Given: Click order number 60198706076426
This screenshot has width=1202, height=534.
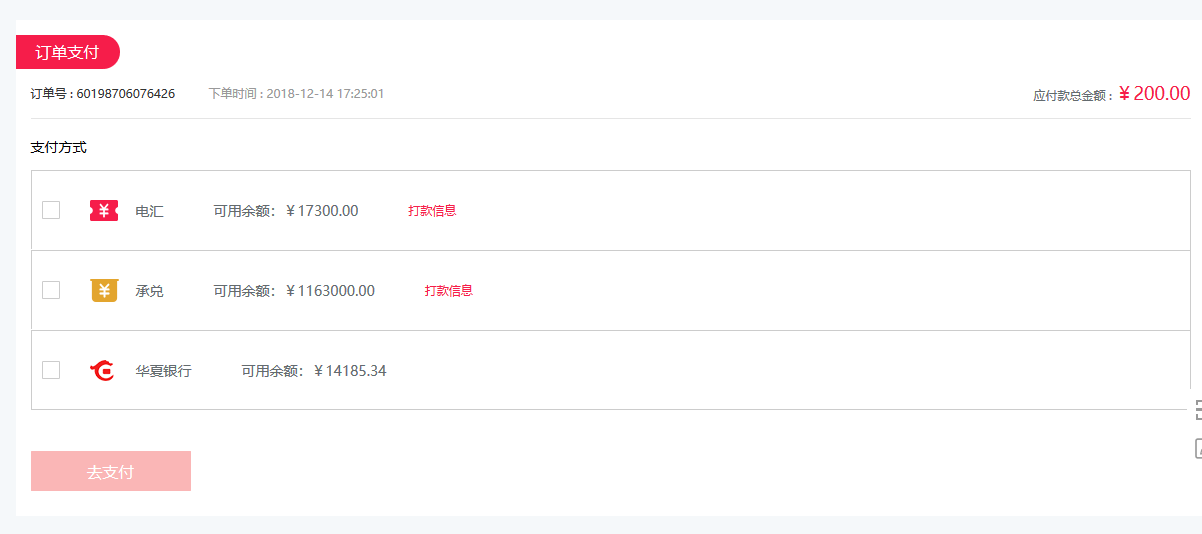Looking at the screenshot, I should 126,94.
